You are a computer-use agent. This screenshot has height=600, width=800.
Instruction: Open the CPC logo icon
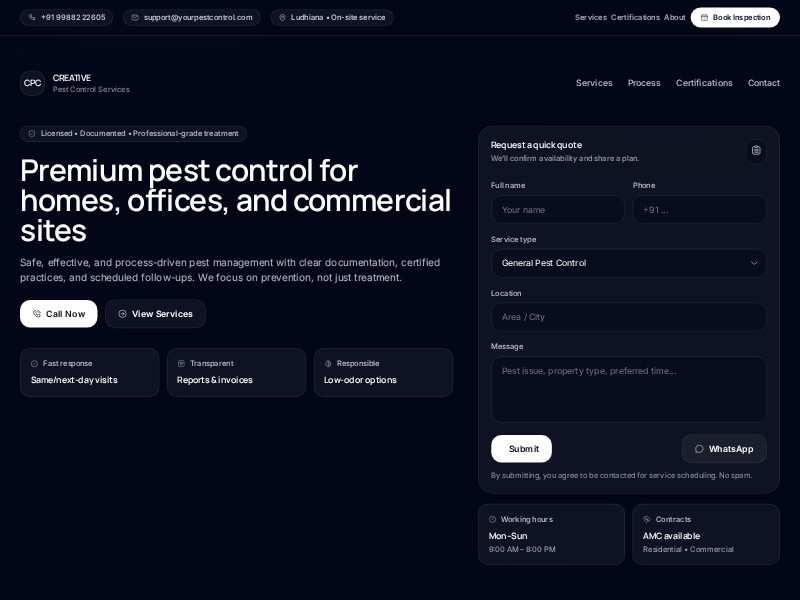pyautogui.click(x=32, y=83)
